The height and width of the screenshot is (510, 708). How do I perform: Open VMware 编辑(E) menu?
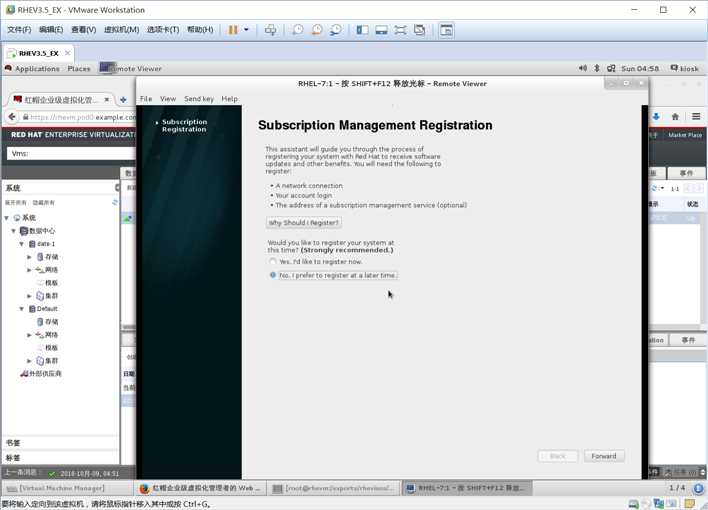point(51,30)
